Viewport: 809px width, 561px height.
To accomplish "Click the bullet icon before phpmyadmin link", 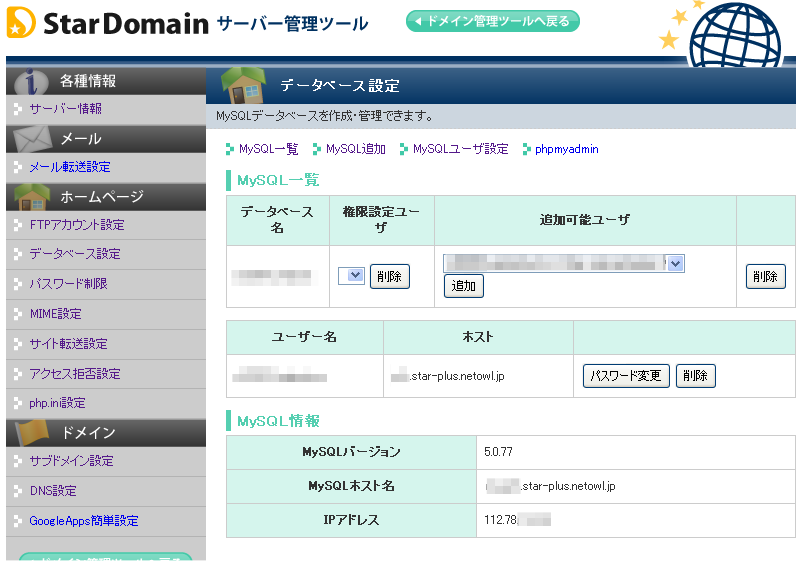I will (x=526, y=150).
